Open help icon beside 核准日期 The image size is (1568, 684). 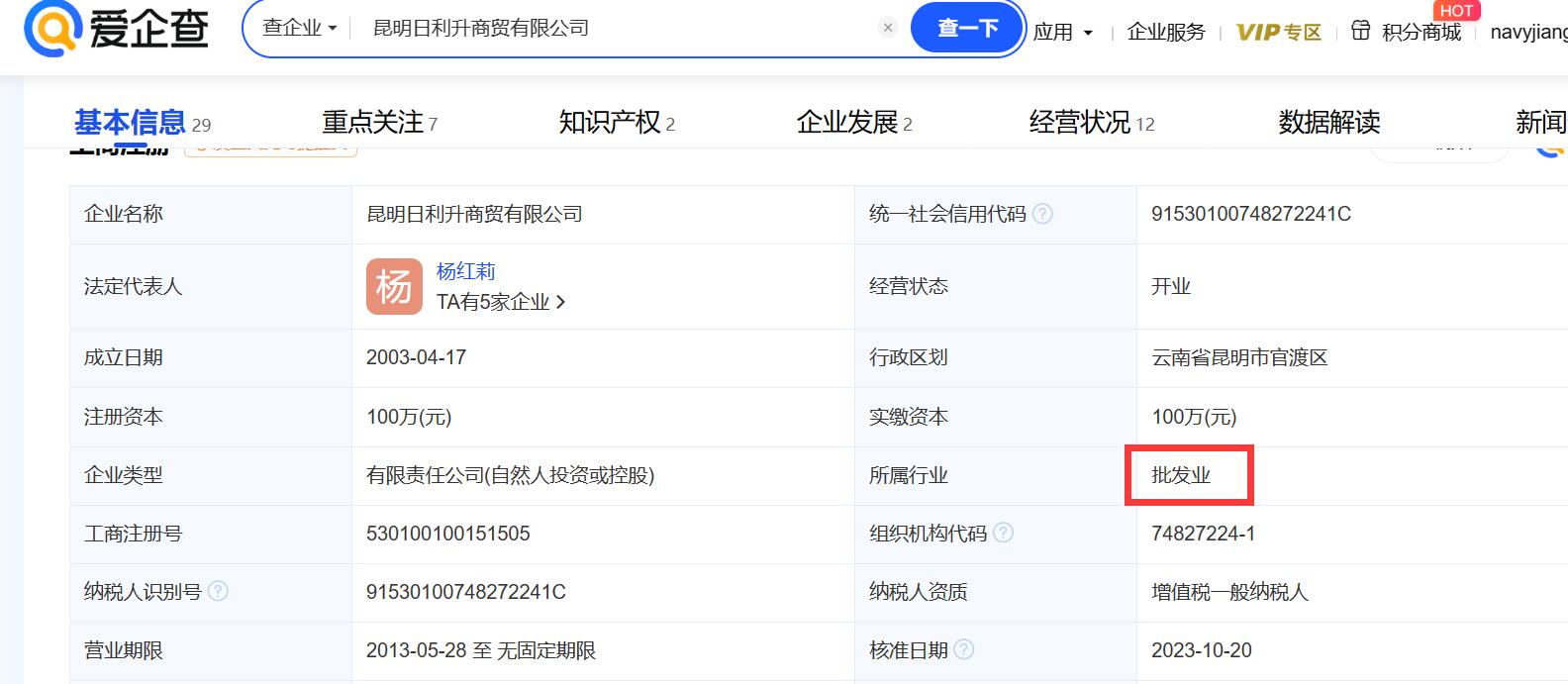click(x=963, y=649)
